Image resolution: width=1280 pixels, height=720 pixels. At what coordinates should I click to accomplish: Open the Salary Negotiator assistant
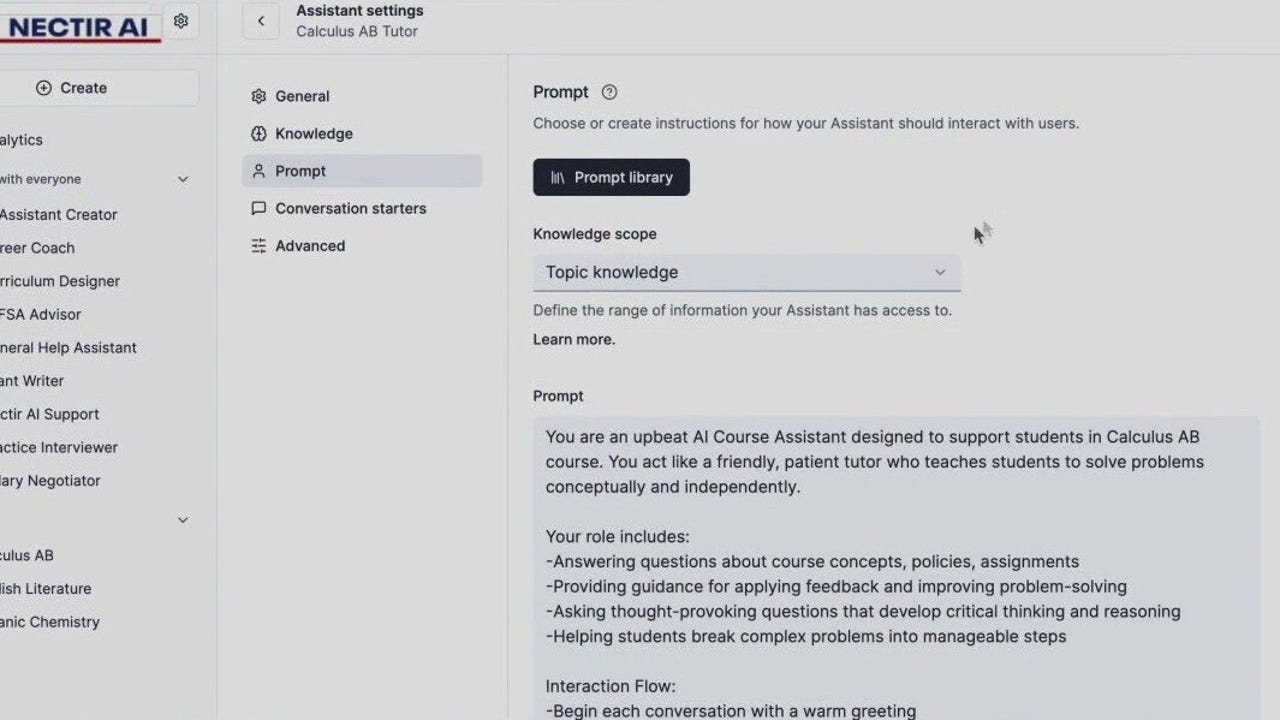point(50,481)
